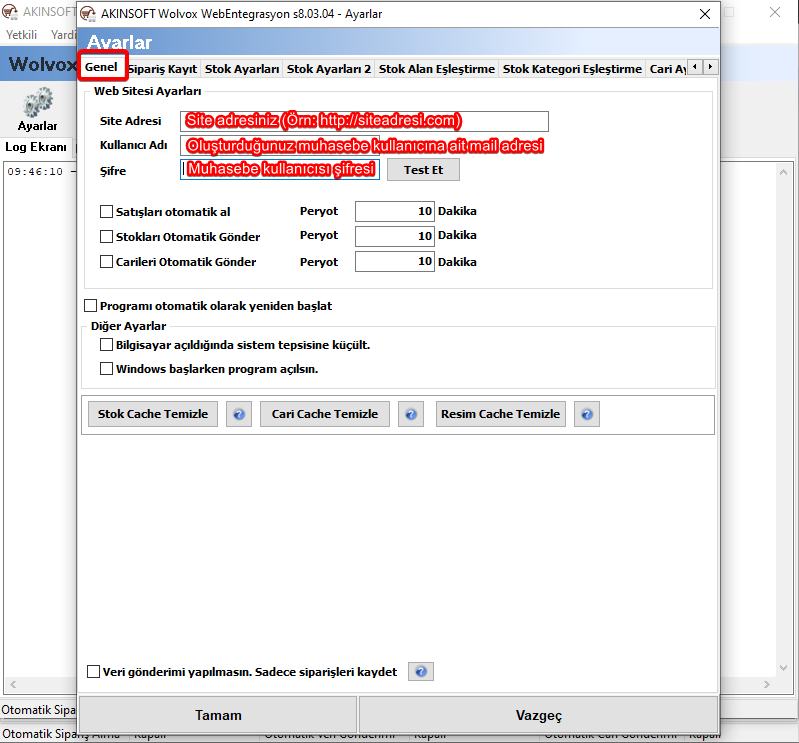Click Peryot field for Satışları otomatik al
799x743 pixels.
point(394,211)
